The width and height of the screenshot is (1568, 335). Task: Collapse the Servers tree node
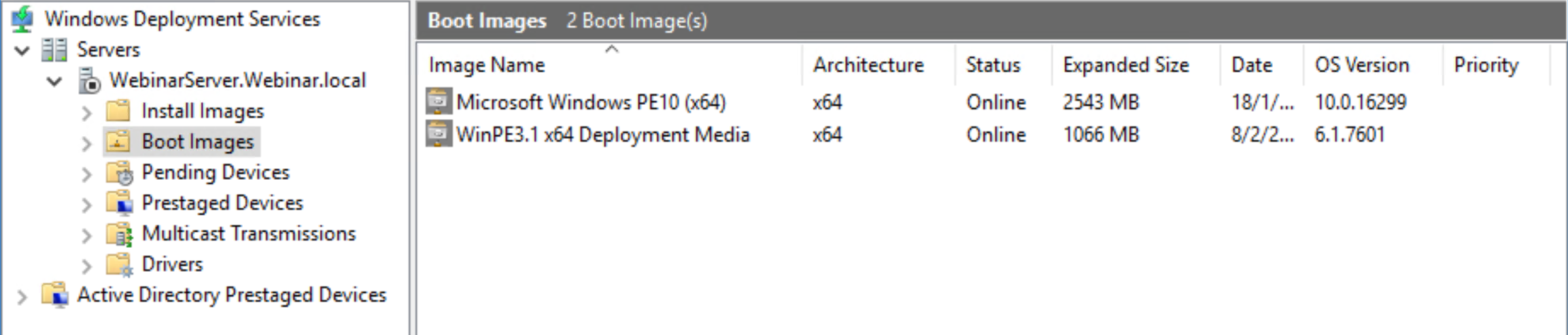click(22, 50)
